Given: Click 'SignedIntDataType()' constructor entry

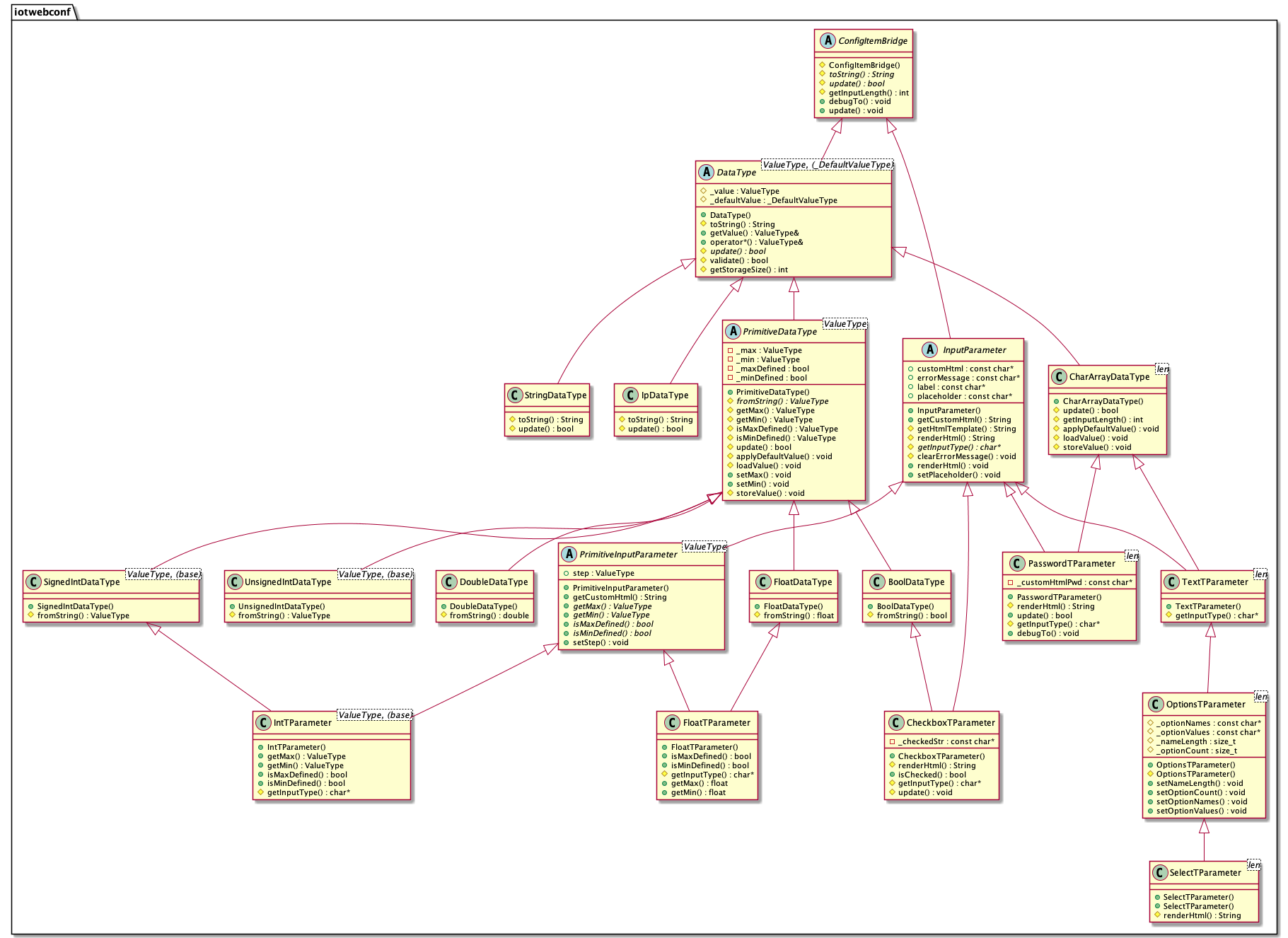Looking at the screenshot, I should [x=75, y=606].
